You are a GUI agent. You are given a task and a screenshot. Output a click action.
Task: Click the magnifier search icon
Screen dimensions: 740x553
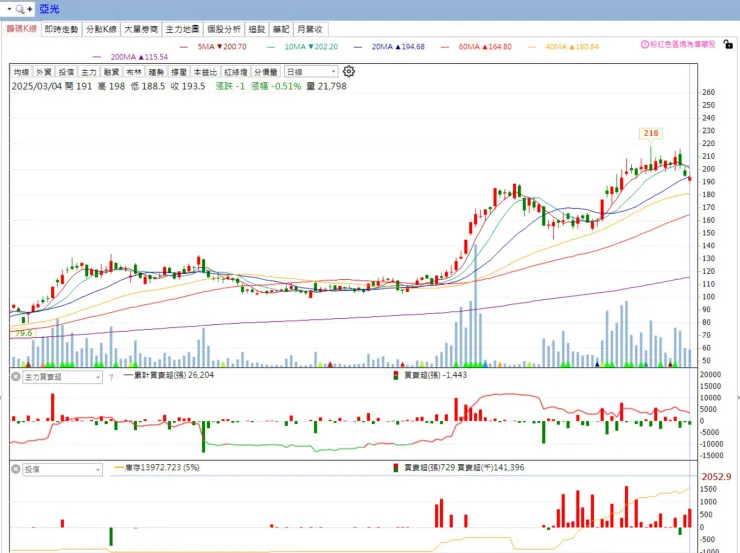tap(20, 9)
